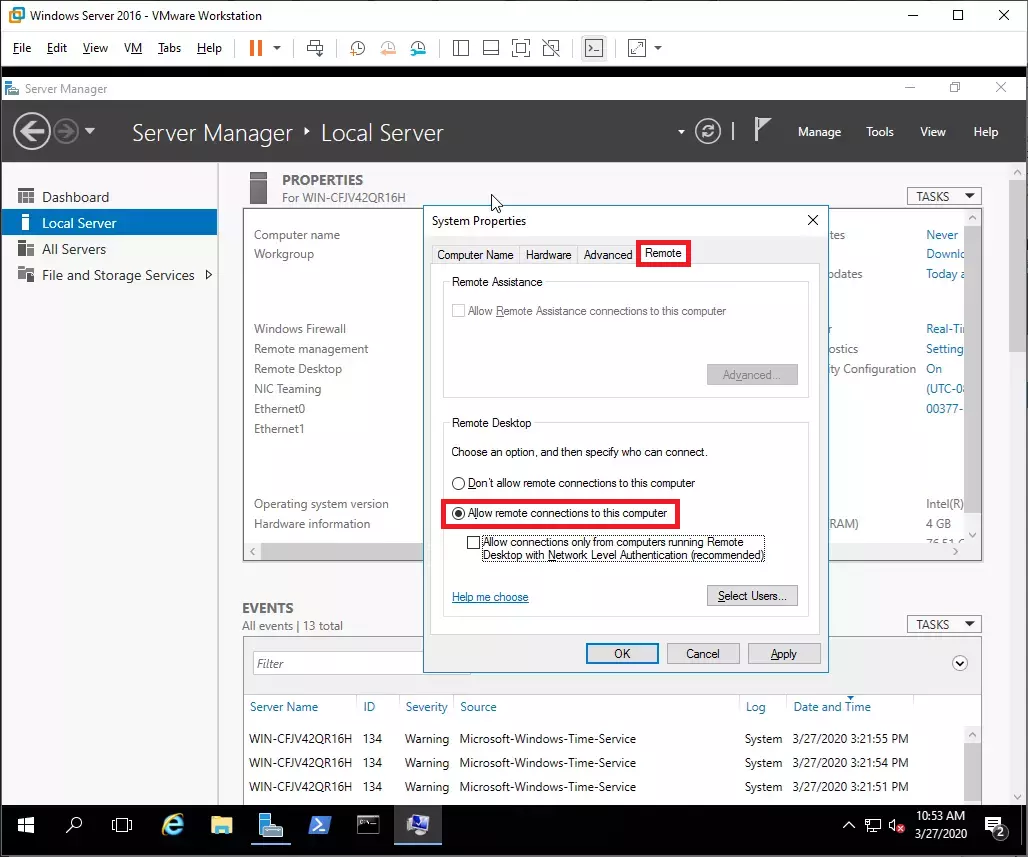Apply System Properties changes
Viewport: 1028px width, 857px height.
(x=783, y=654)
